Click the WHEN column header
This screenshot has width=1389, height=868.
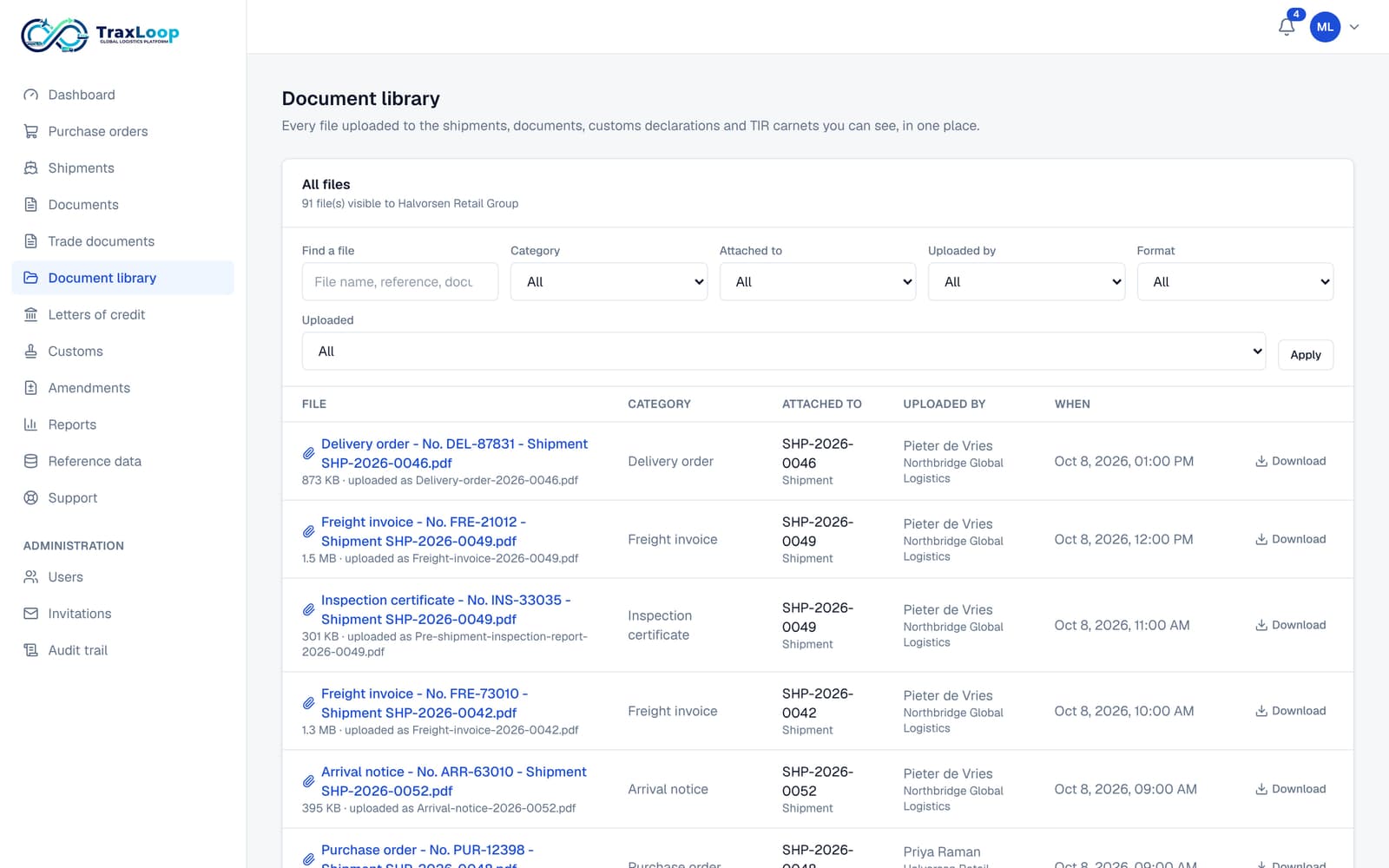point(1072,404)
